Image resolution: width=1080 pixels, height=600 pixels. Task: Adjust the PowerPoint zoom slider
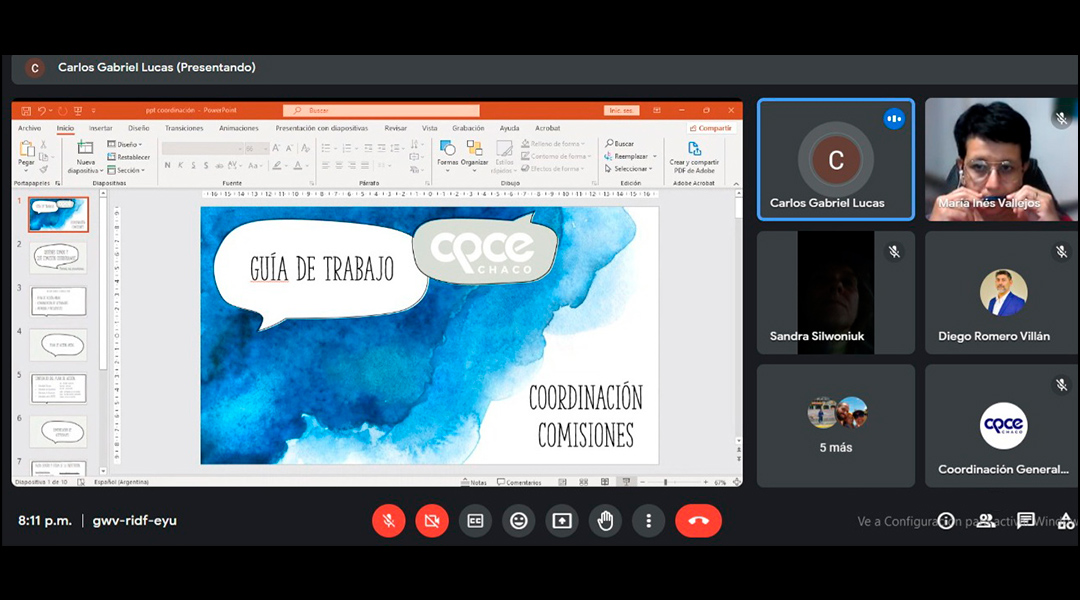(x=666, y=482)
